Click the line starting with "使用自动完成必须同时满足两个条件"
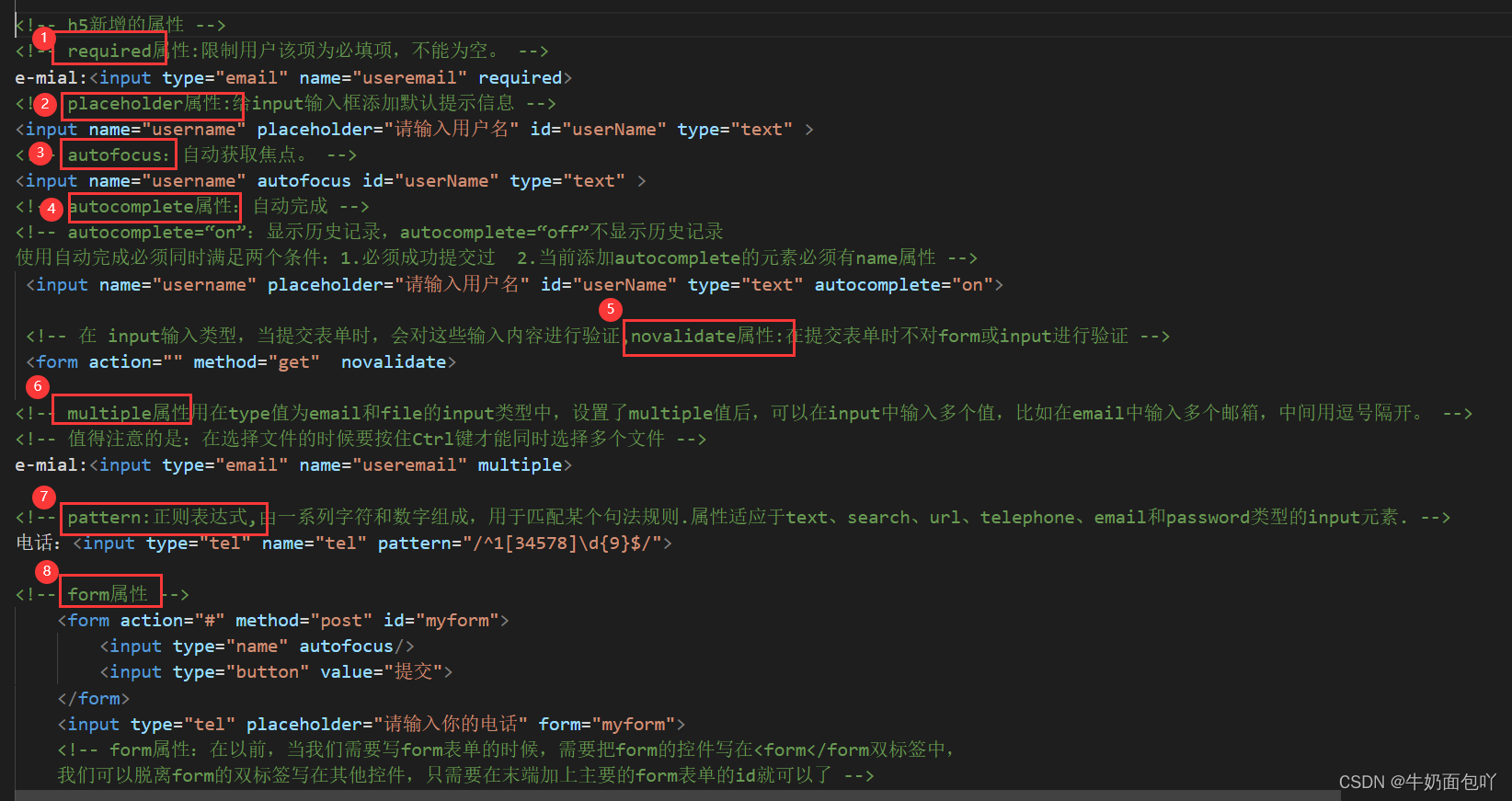Screen dimensions: 1512x801 [x=497, y=257]
